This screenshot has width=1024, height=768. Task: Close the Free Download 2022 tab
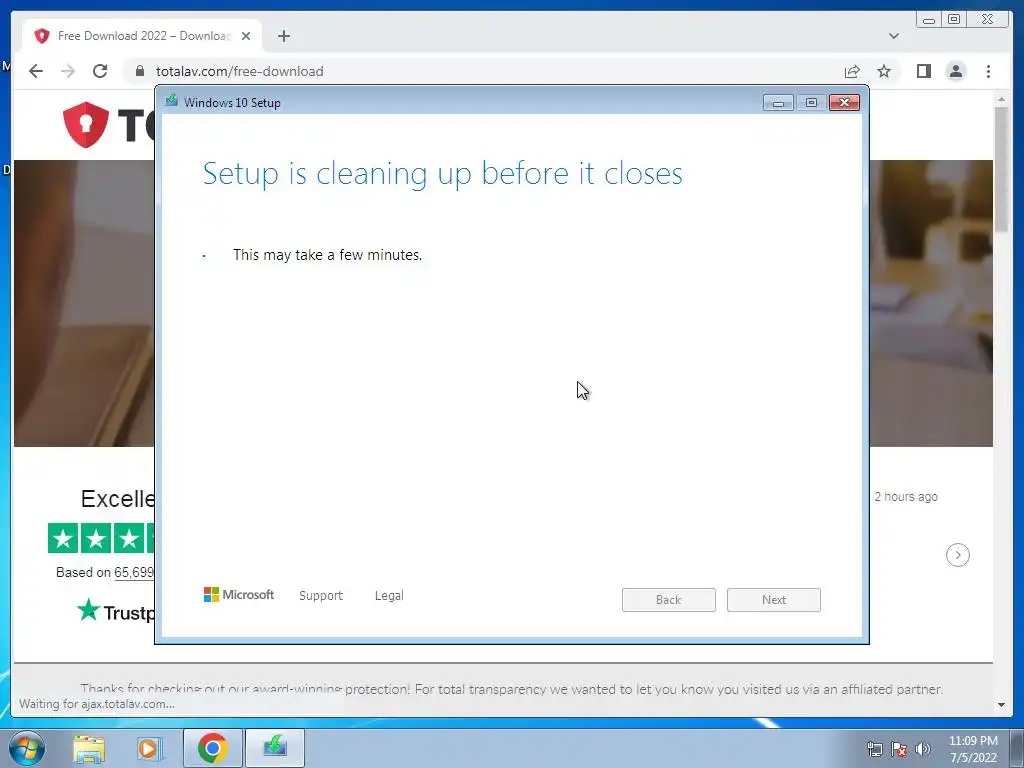[x=246, y=36]
